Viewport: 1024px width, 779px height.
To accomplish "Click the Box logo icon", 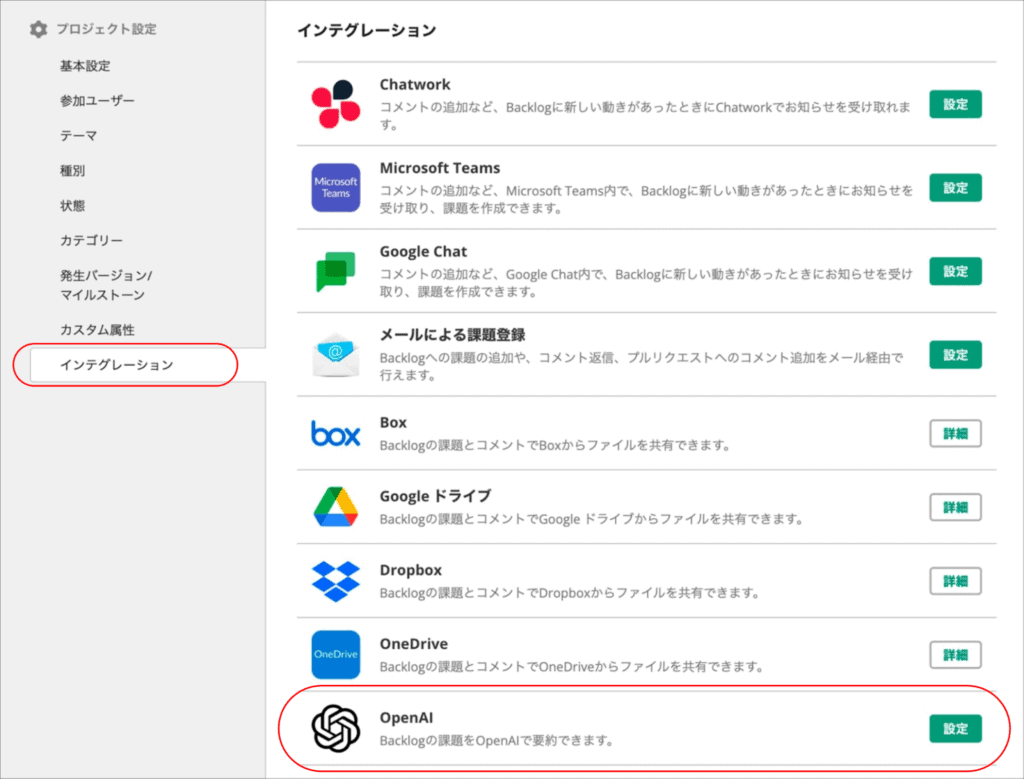I will tap(334, 434).
